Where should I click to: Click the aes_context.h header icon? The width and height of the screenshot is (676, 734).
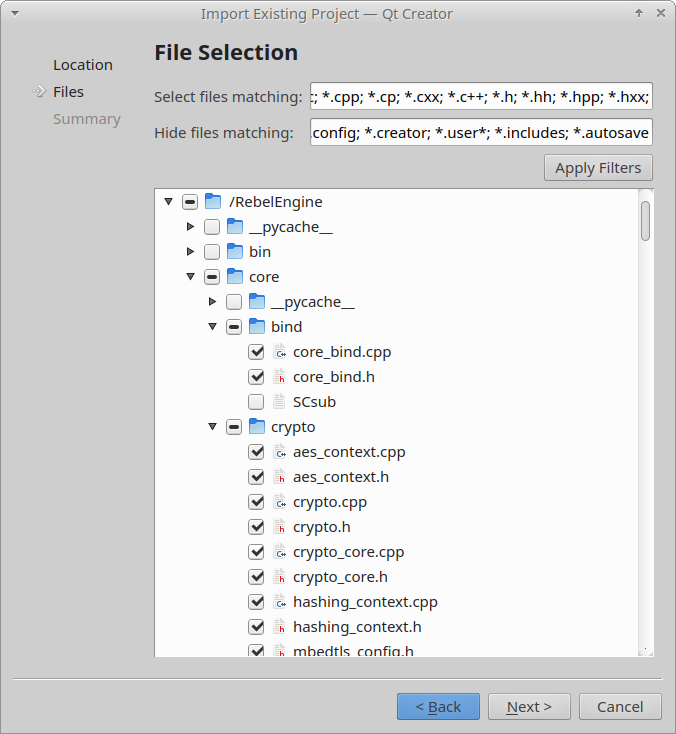279,477
